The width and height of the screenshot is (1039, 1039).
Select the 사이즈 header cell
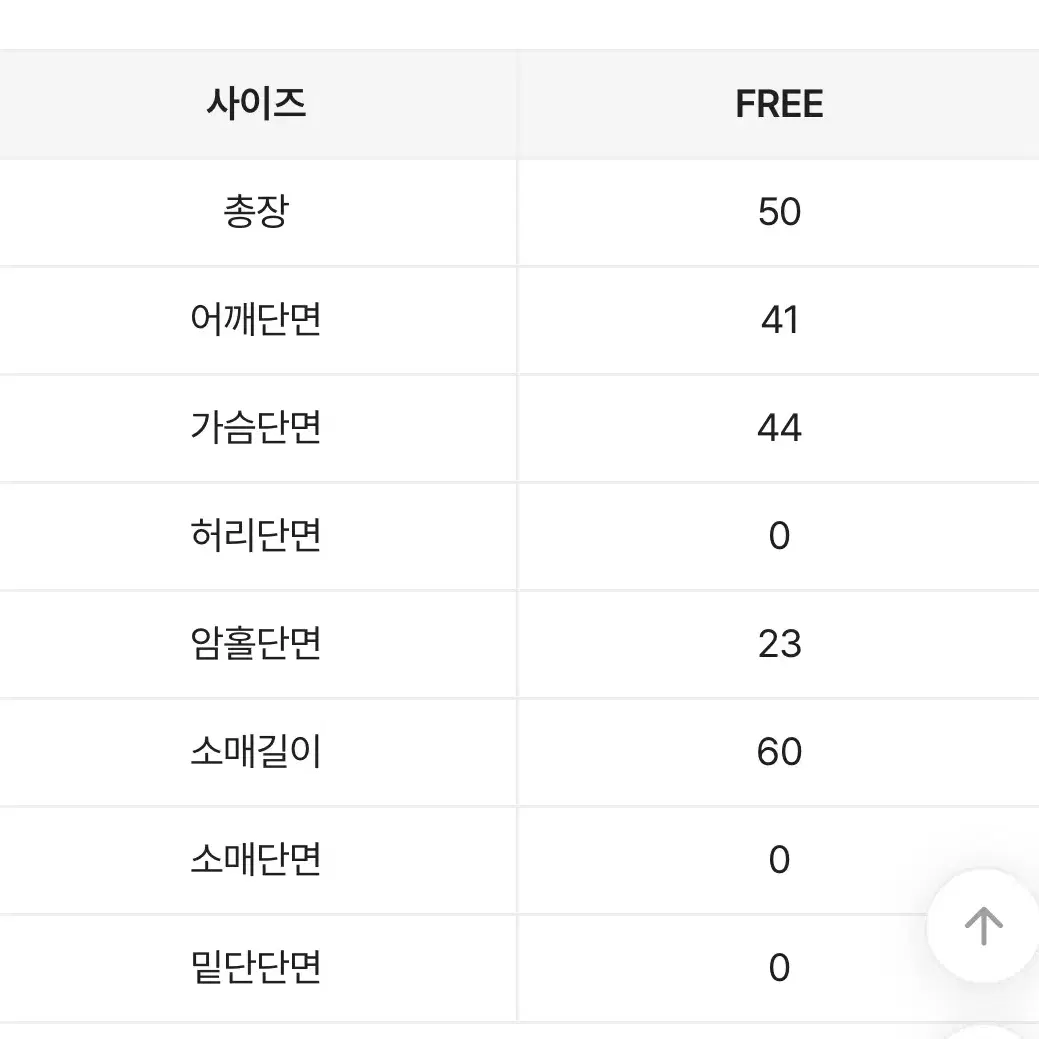point(256,104)
